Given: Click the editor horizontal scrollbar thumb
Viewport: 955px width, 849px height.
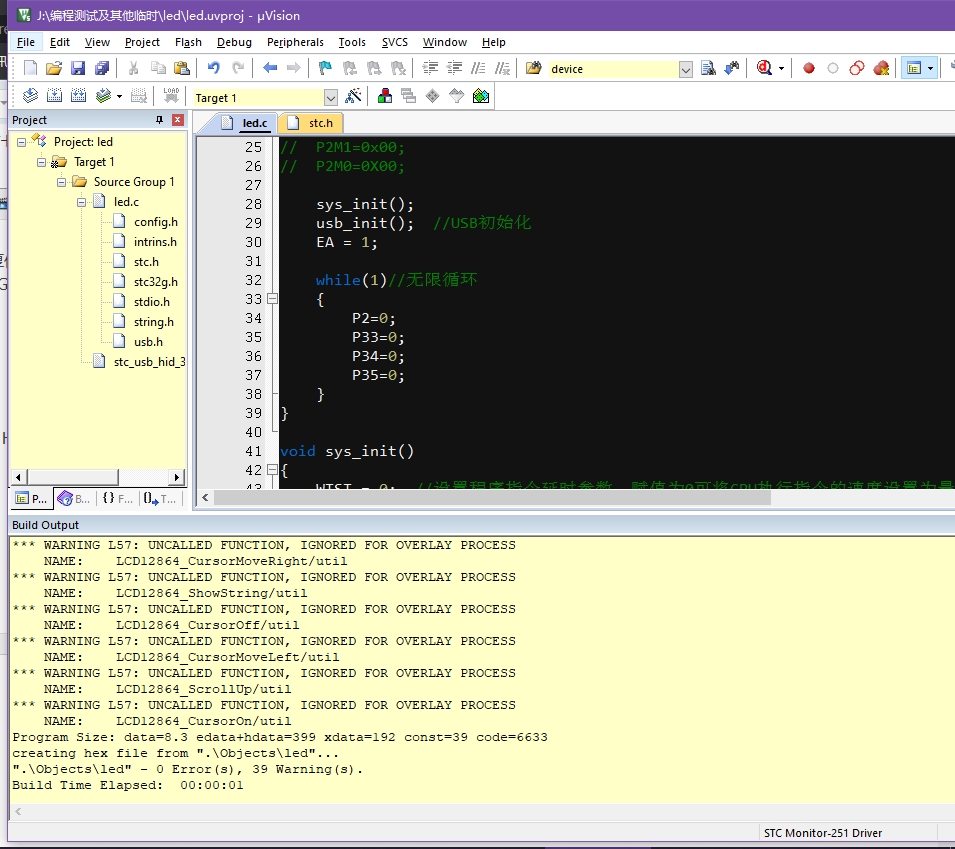Looking at the screenshot, I should 492,498.
